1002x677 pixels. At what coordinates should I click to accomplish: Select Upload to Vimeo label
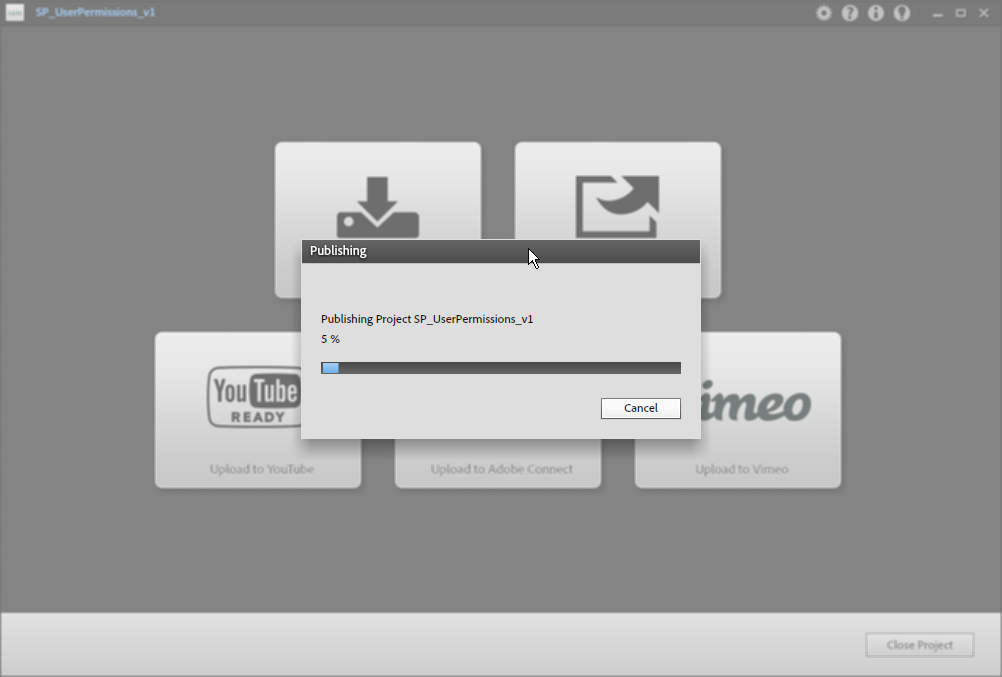tap(741, 469)
